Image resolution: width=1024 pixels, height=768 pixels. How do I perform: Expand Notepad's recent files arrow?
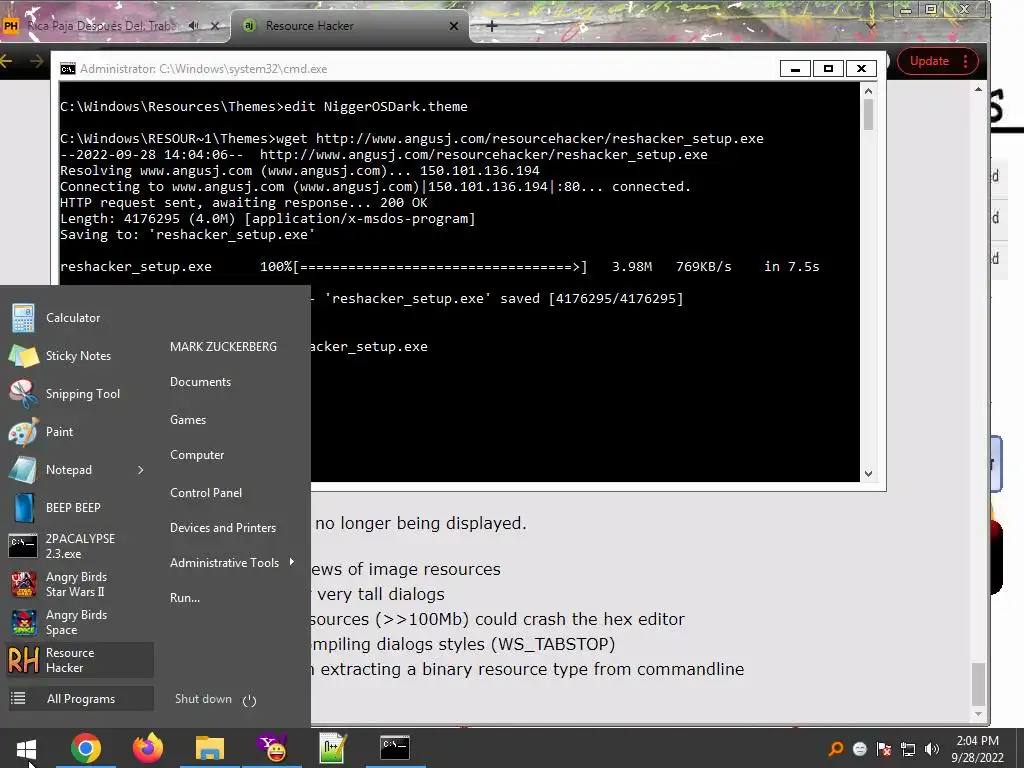(x=140, y=470)
